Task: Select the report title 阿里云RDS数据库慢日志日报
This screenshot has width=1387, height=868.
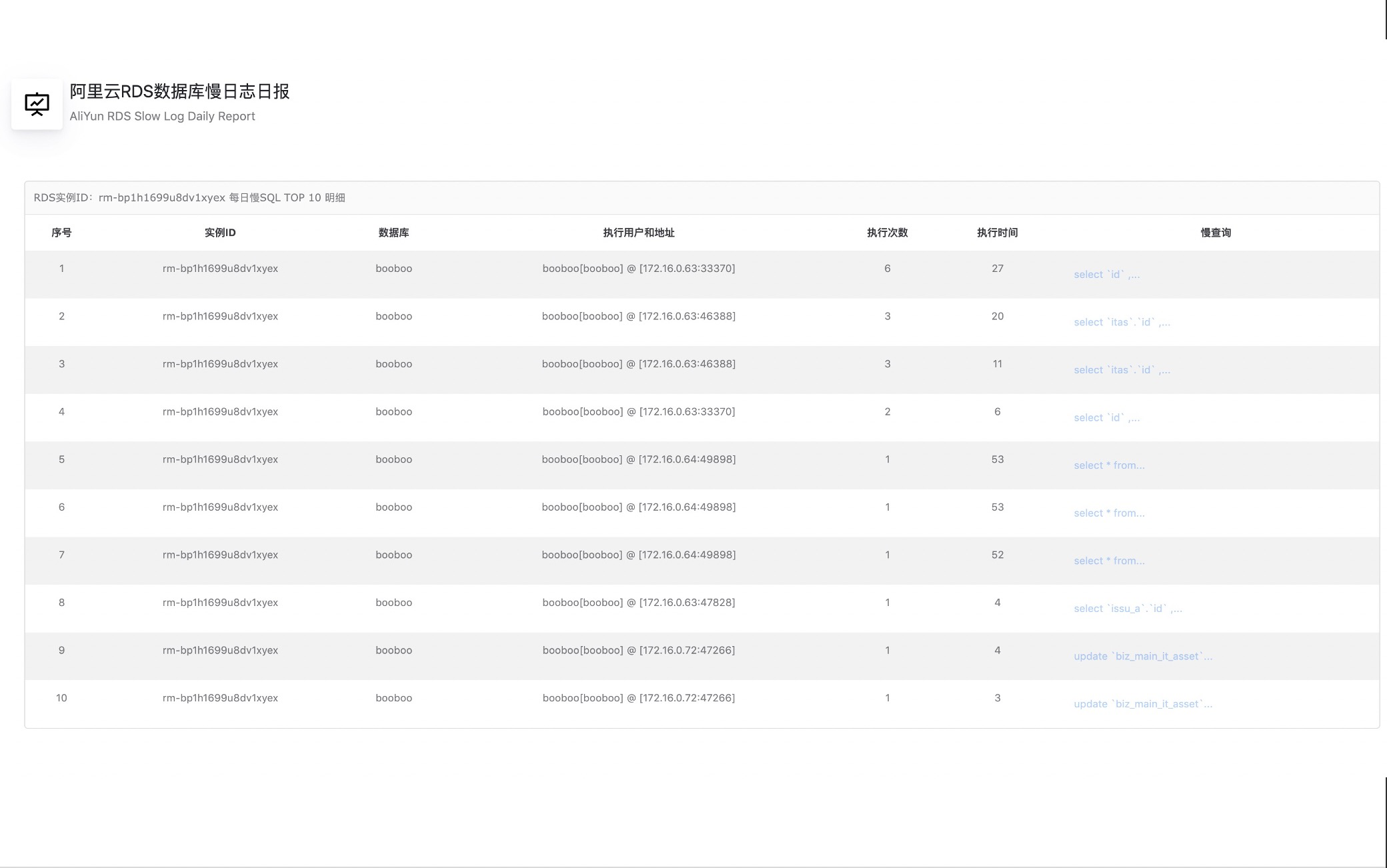Action: (179, 91)
